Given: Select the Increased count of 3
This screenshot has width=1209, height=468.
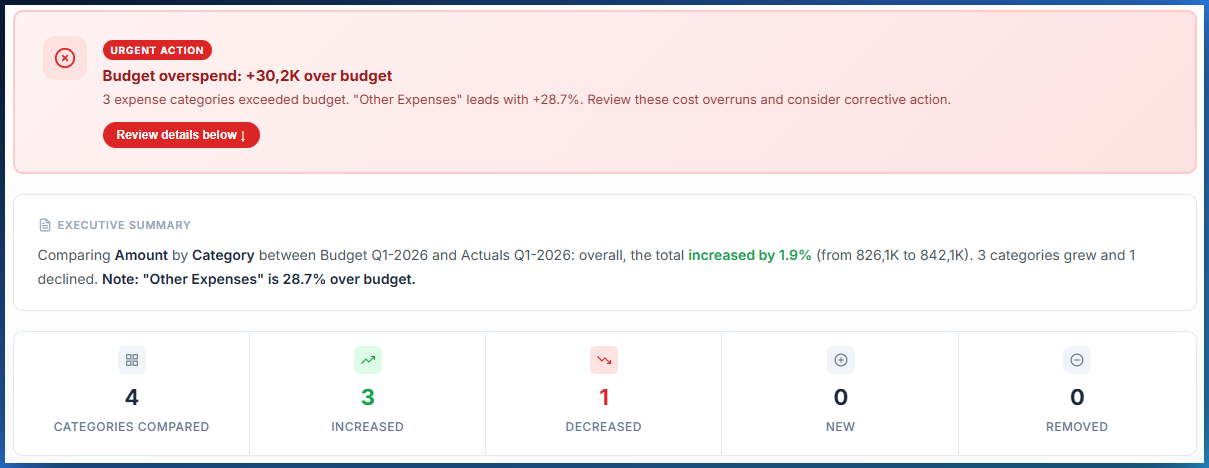Looking at the screenshot, I should pyautogui.click(x=368, y=397).
